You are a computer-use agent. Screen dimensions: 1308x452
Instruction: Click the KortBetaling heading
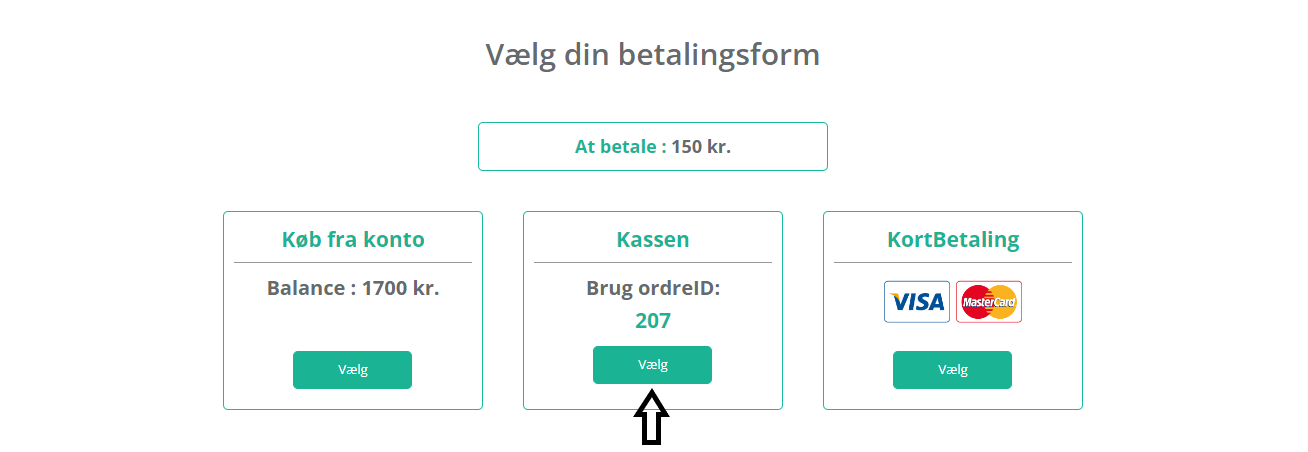(x=953, y=240)
